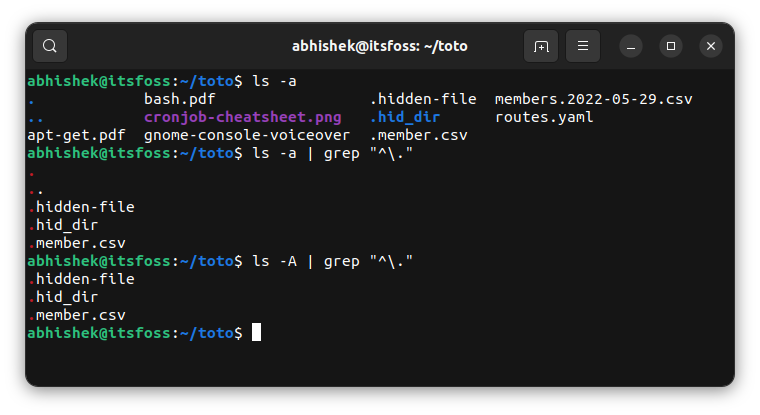Click .hidden-file next to bash.pdf
The height and width of the screenshot is (415, 760).
(x=424, y=99)
